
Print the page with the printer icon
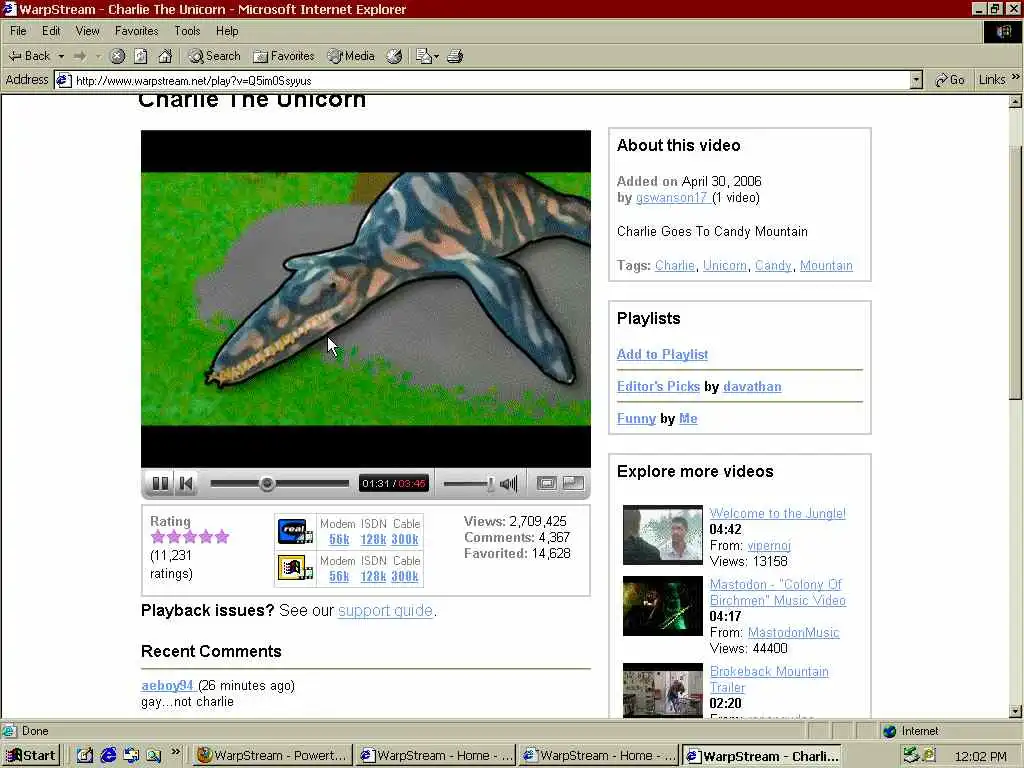455,56
